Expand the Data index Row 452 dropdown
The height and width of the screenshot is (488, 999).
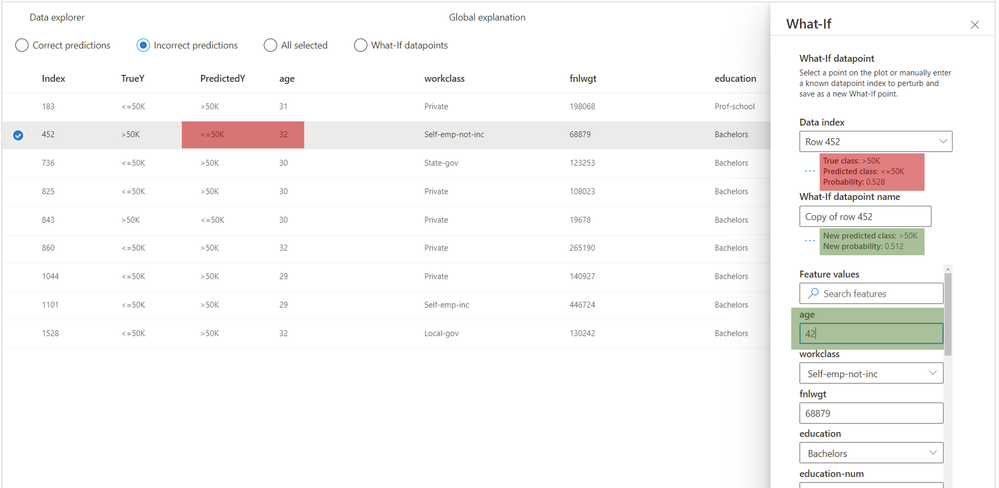(875, 141)
